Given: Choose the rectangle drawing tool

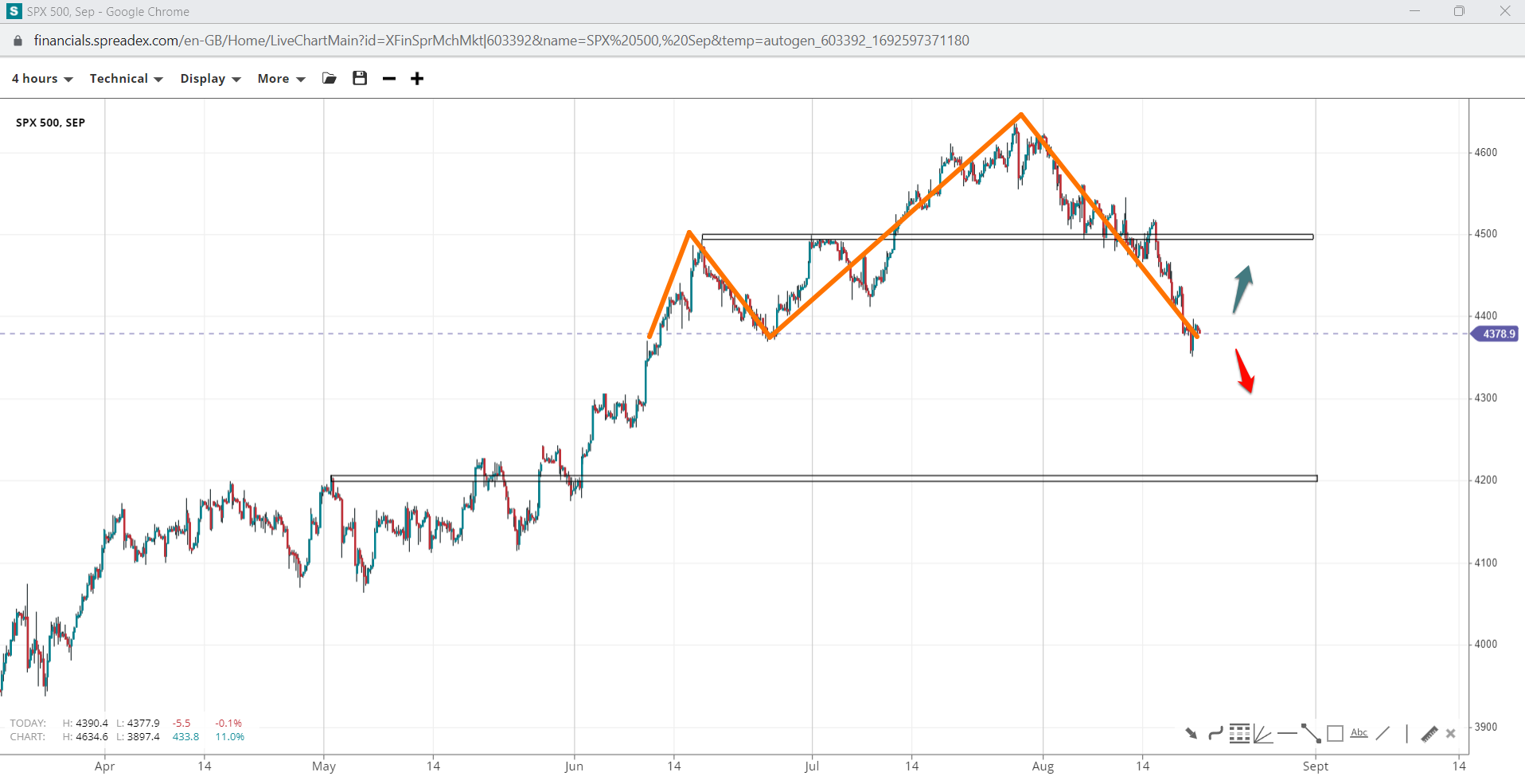Looking at the screenshot, I should [1336, 733].
